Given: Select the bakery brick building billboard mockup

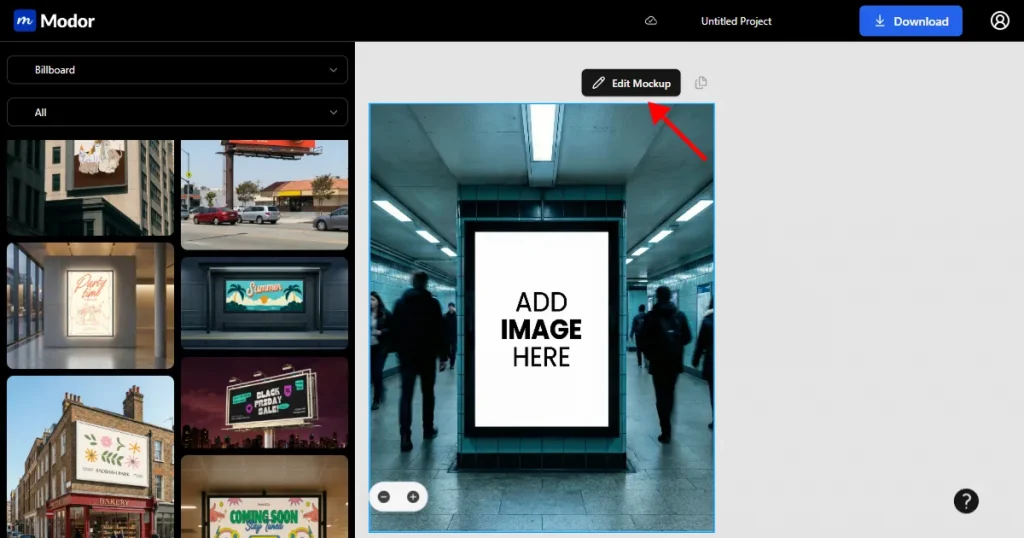Looking at the screenshot, I should pyautogui.click(x=91, y=456).
